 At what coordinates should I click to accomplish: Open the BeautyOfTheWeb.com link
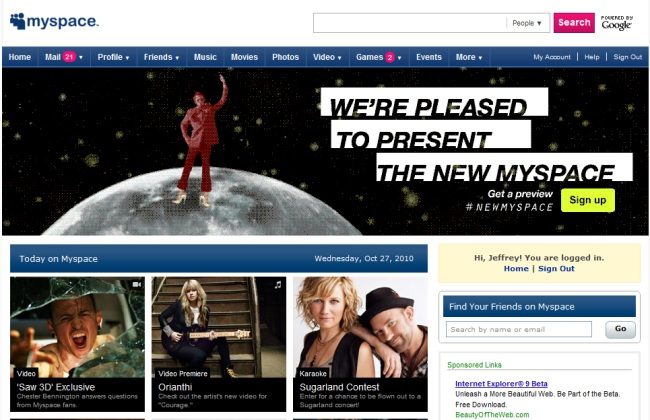click(492, 415)
